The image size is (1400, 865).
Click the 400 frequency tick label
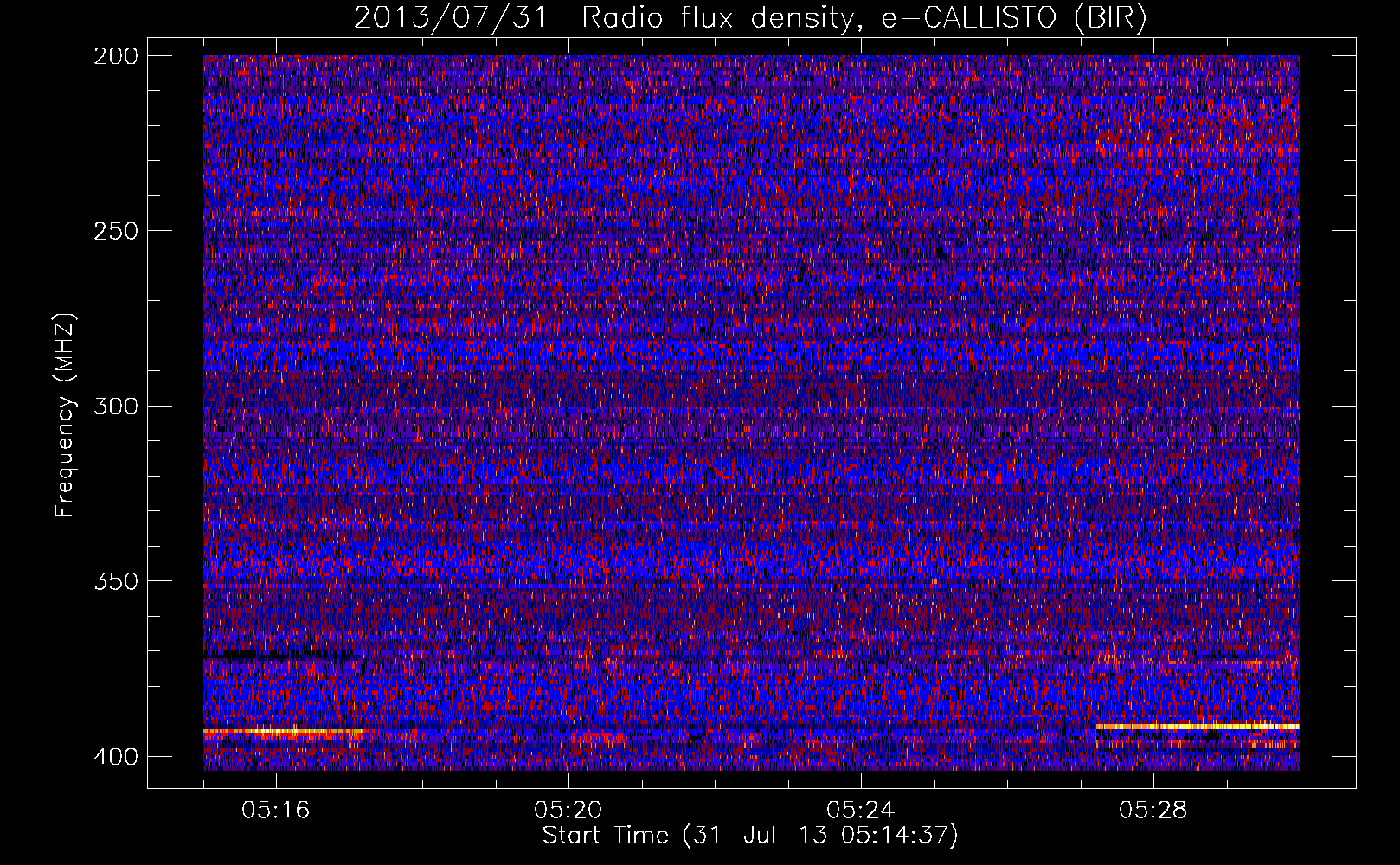coord(115,757)
